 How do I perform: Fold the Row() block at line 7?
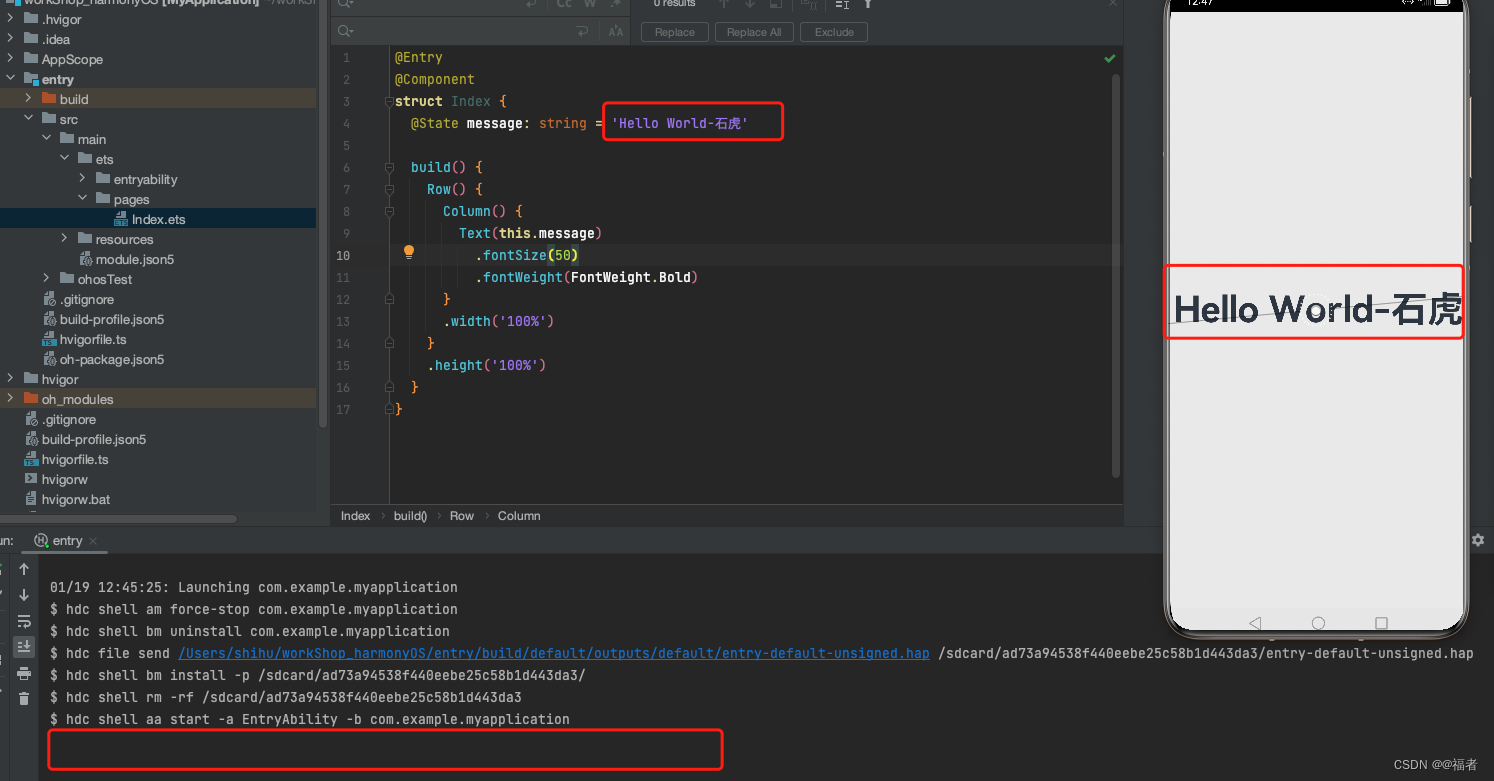tap(390, 190)
